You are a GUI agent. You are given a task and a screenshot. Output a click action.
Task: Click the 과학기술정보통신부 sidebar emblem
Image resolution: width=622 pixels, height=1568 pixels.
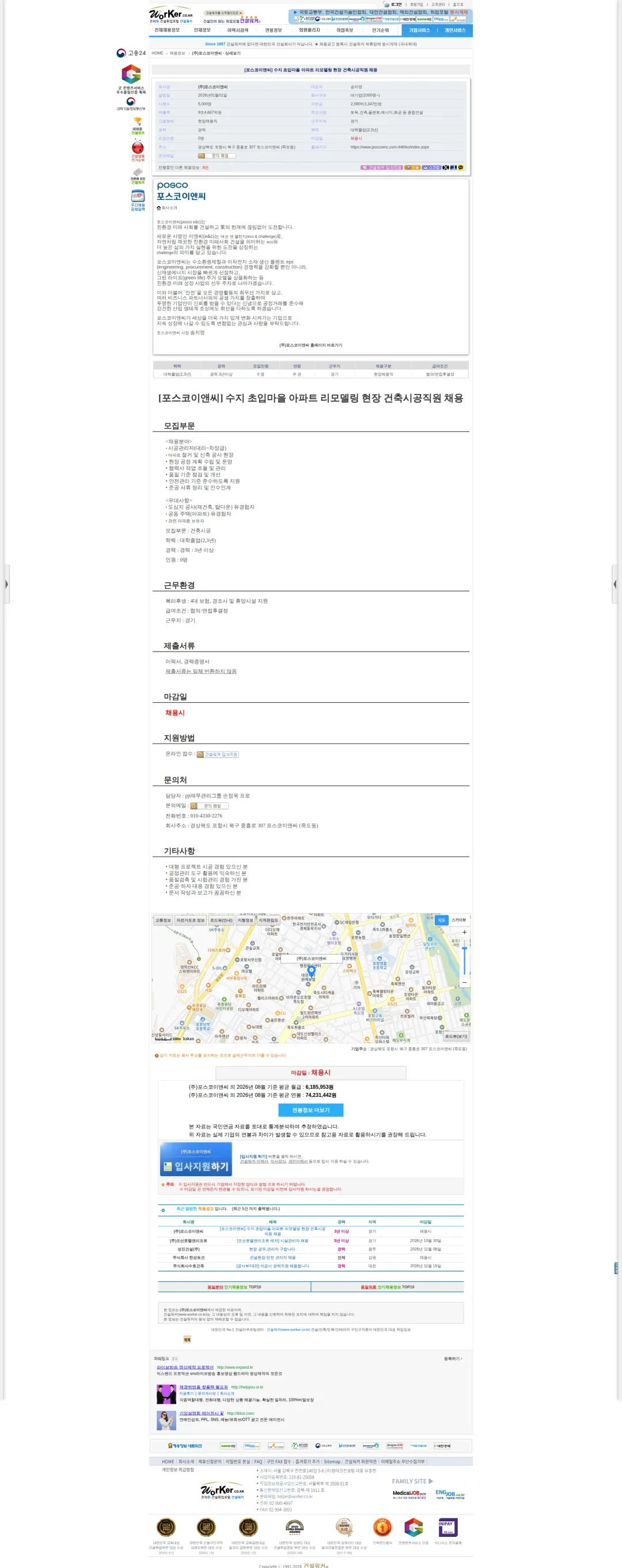[x=131, y=104]
